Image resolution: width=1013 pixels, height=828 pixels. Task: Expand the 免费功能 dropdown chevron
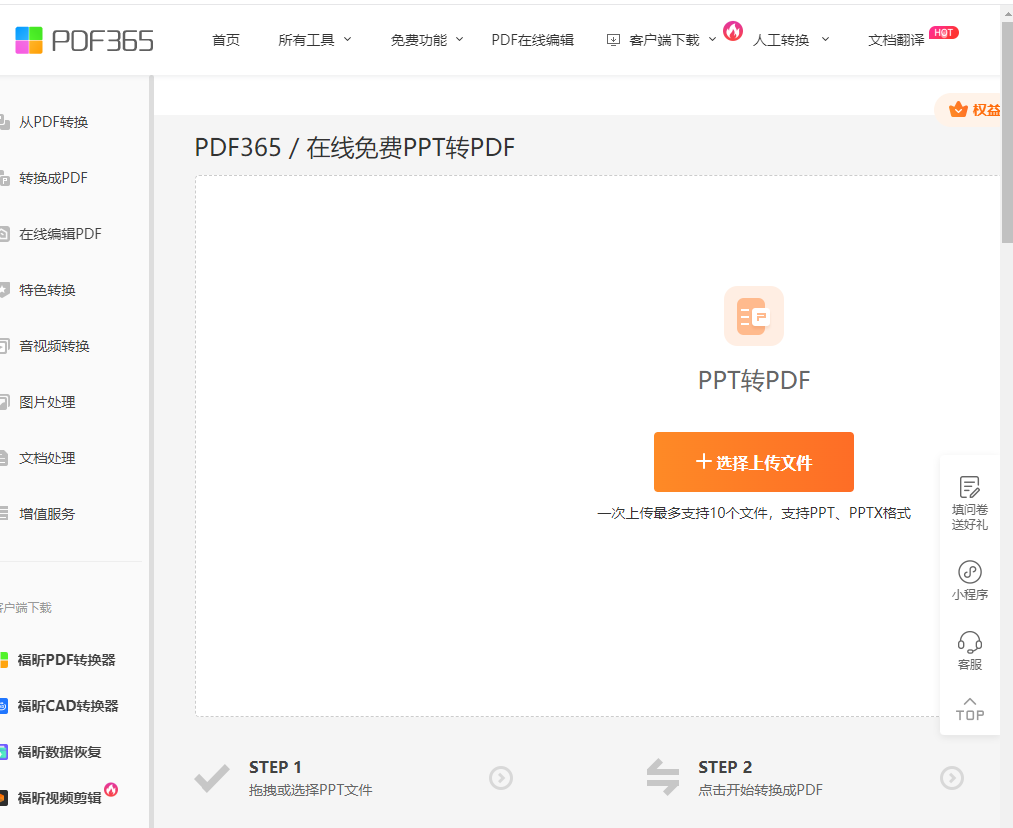pyautogui.click(x=459, y=39)
